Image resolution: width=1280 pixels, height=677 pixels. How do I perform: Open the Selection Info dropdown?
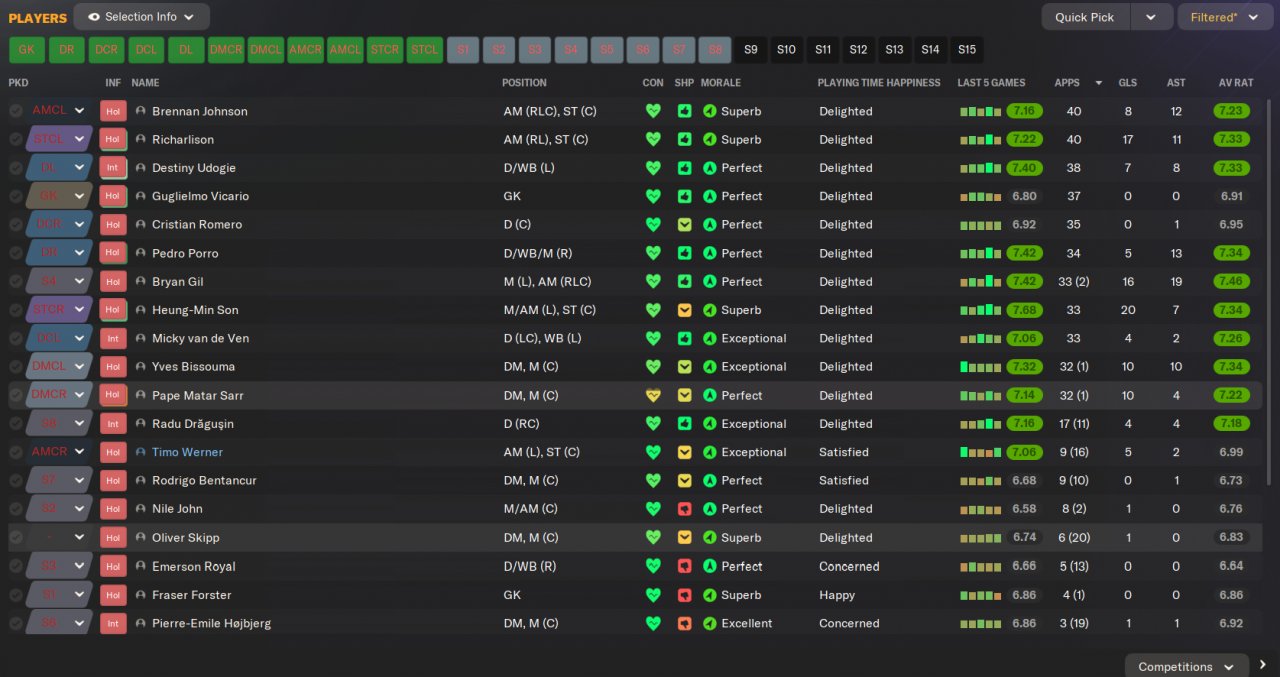[x=142, y=17]
